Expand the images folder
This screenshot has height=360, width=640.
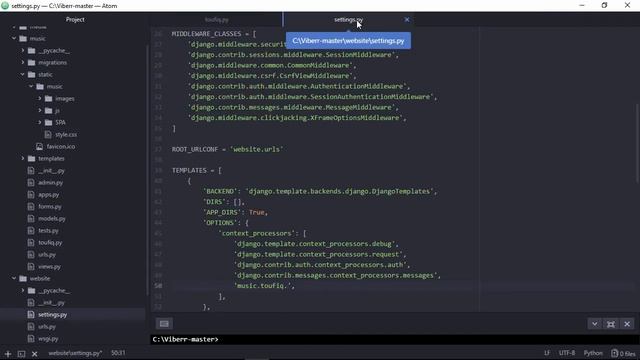pyautogui.click(x=40, y=98)
